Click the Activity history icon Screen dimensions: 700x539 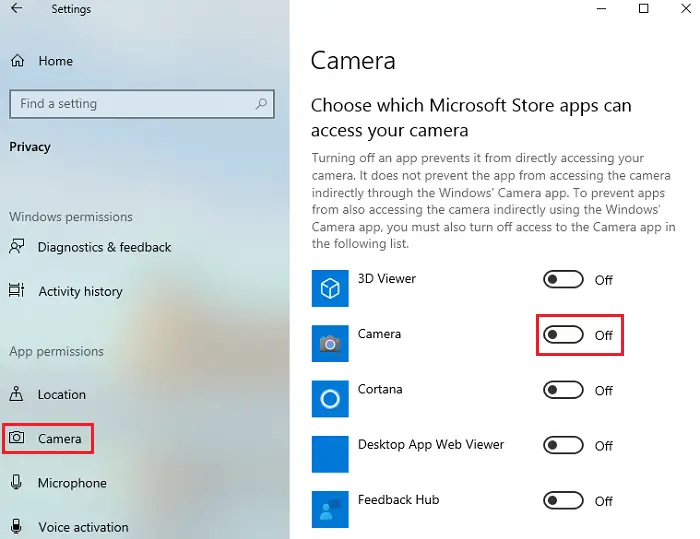pos(17,290)
